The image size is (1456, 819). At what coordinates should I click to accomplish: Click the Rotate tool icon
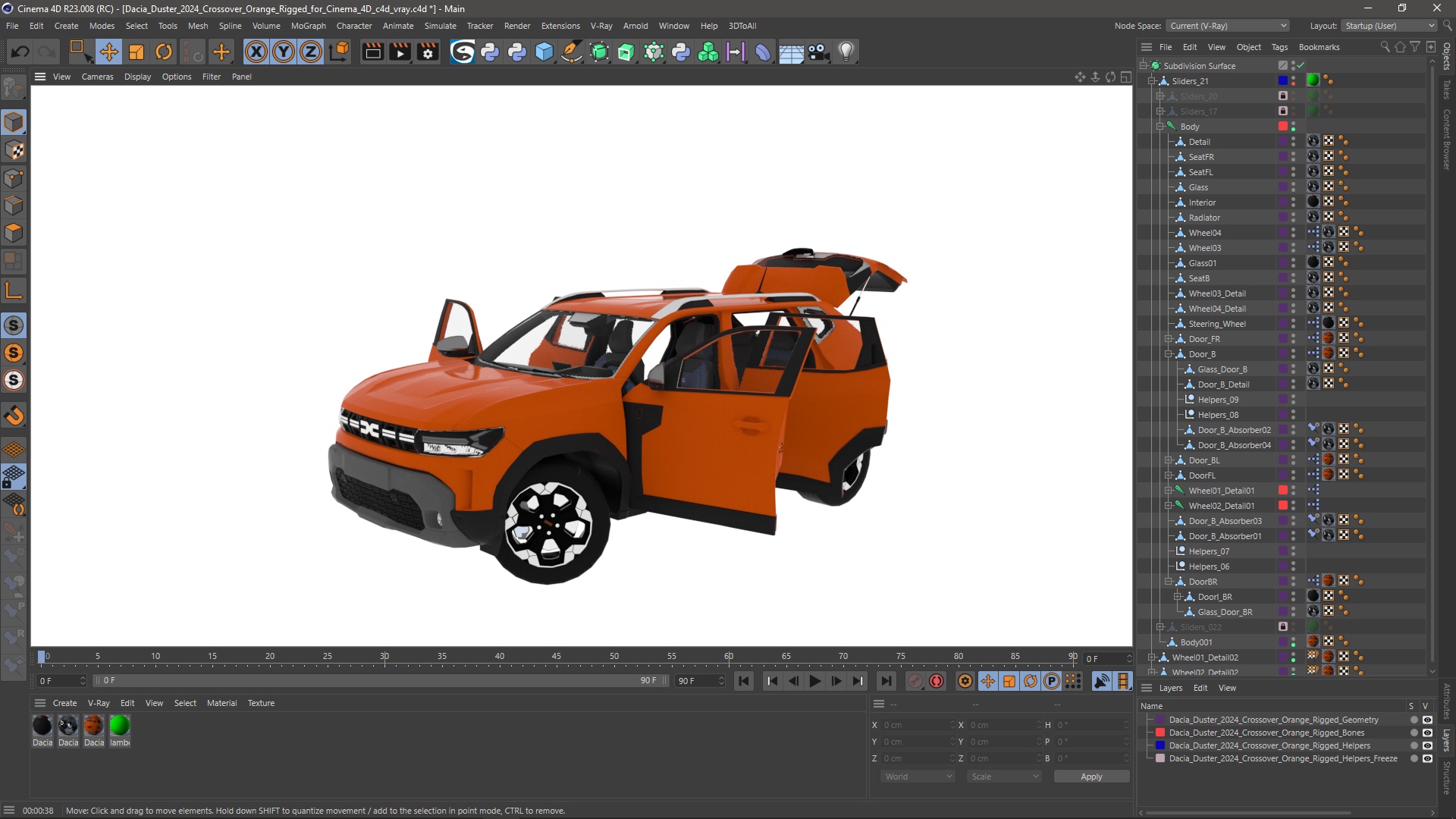tap(163, 51)
